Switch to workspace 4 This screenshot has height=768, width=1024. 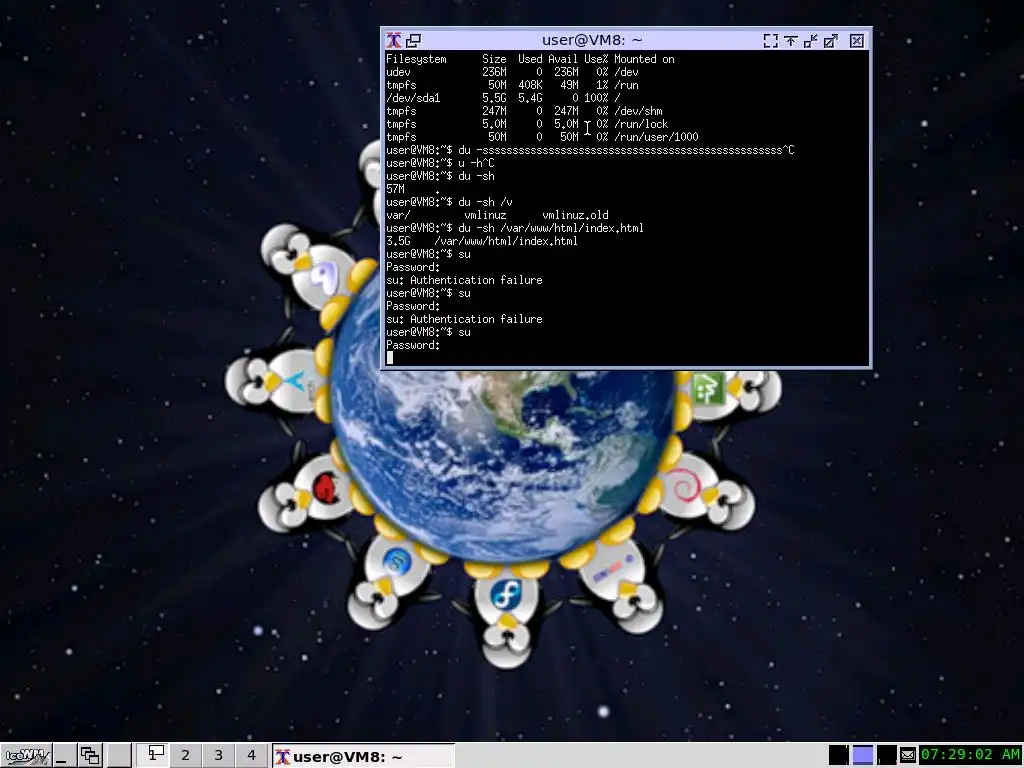tap(251, 755)
